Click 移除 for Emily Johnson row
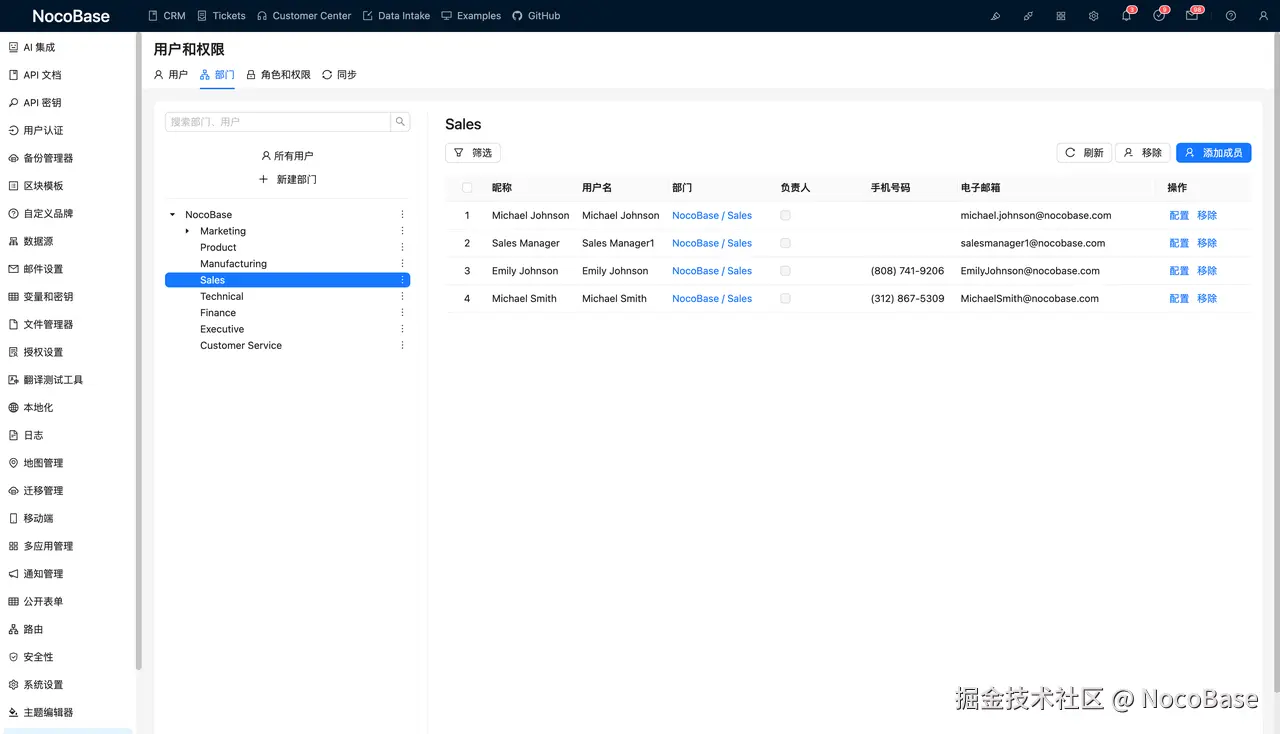This screenshot has width=1280, height=734. click(x=1207, y=271)
